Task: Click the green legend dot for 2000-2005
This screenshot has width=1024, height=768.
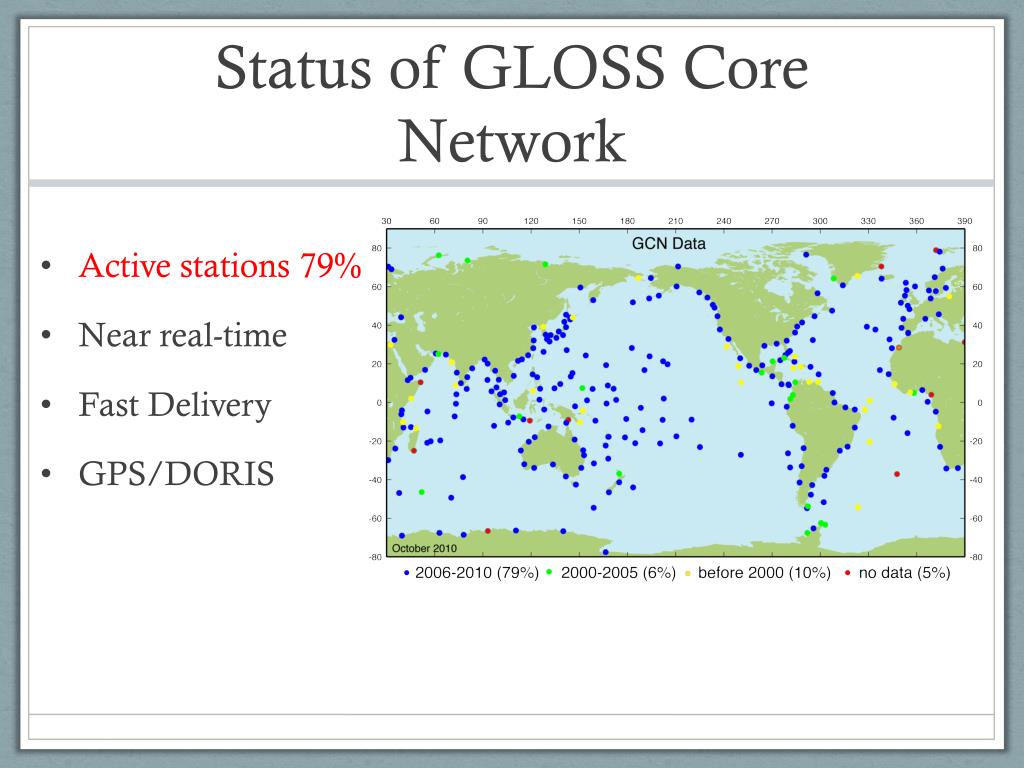Action: click(x=549, y=573)
